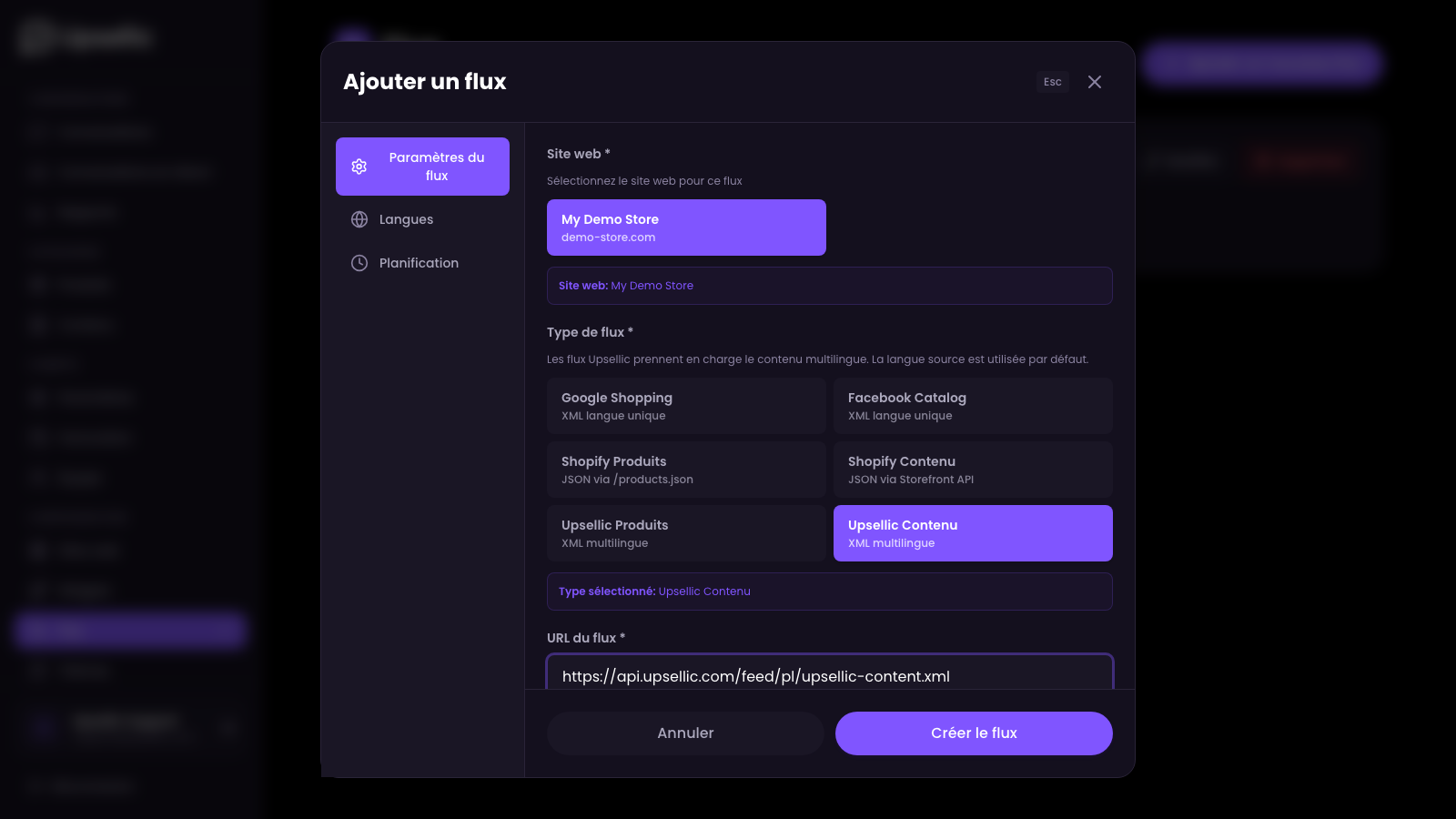Image resolution: width=1456 pixels, height=819 pixels.
Task: Click into the URL du flux field
Action: click(829, 675)
